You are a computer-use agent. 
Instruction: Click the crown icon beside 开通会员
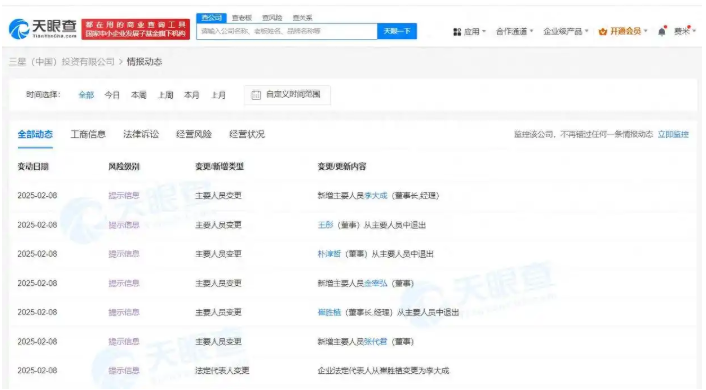tap(603, 32)
